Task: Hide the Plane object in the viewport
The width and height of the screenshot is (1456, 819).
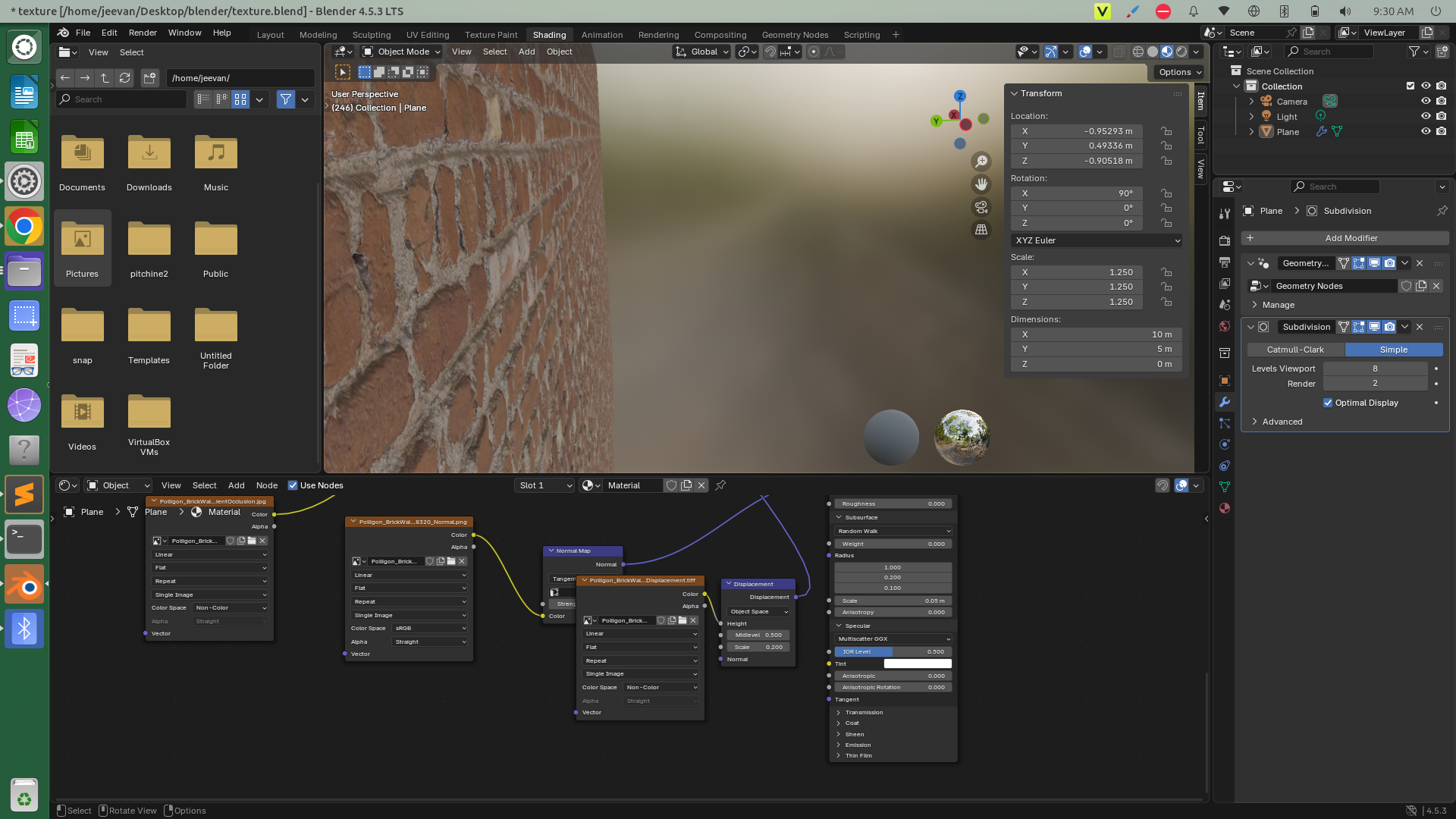Action: [x=1426, y=131]
